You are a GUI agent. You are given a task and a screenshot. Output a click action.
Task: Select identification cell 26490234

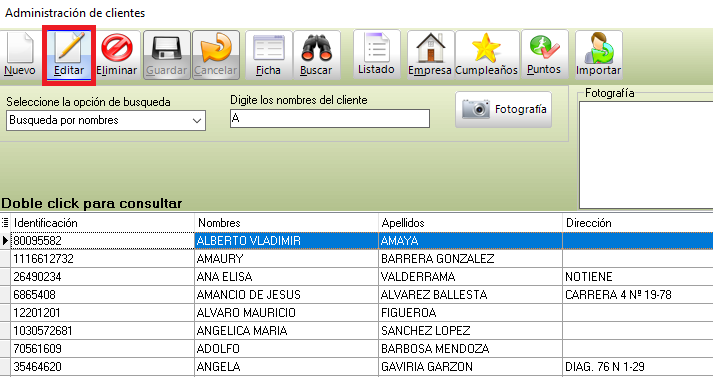[x=102, y=276]
